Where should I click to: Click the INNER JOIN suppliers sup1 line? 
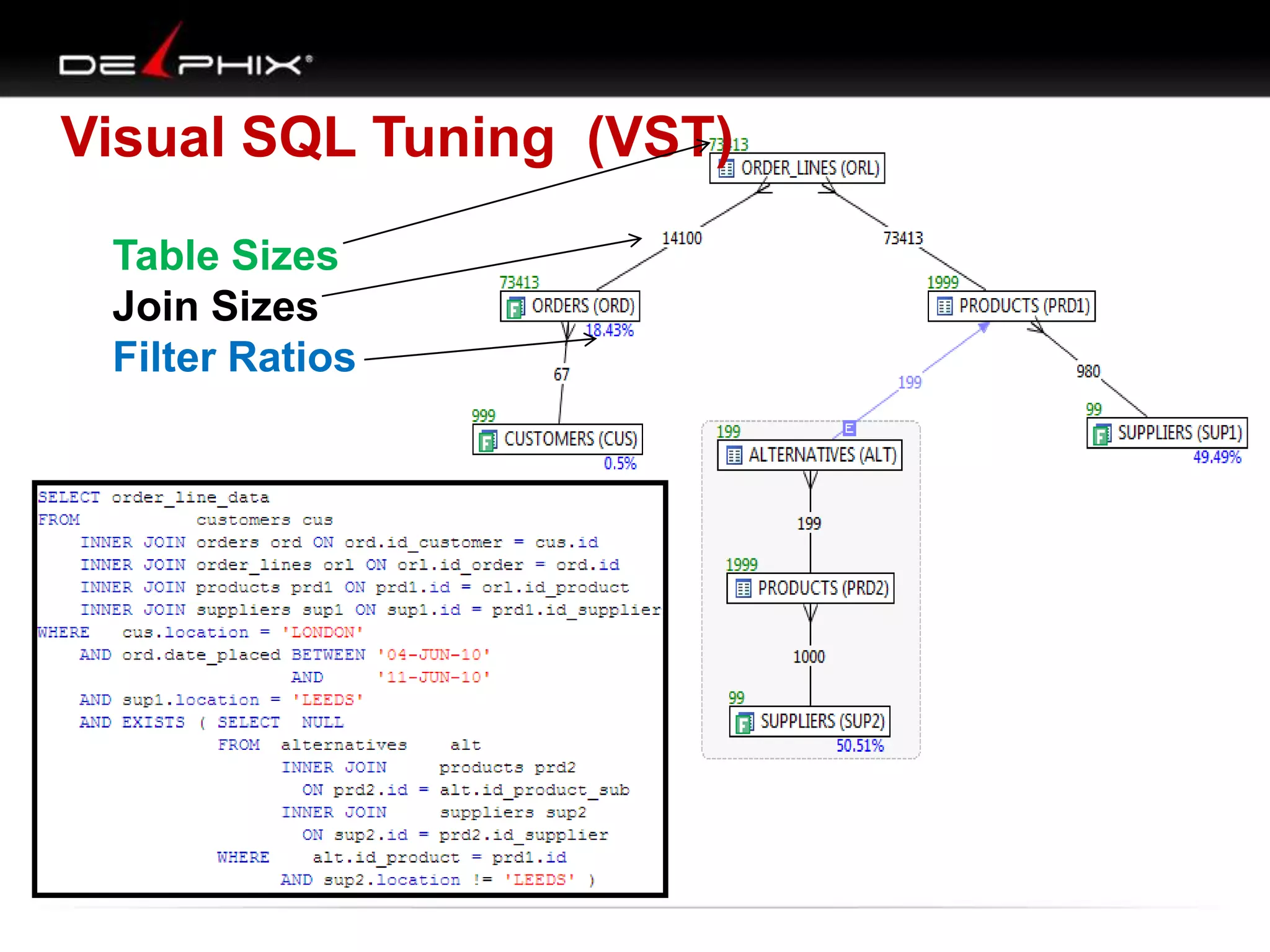(371, 610)
